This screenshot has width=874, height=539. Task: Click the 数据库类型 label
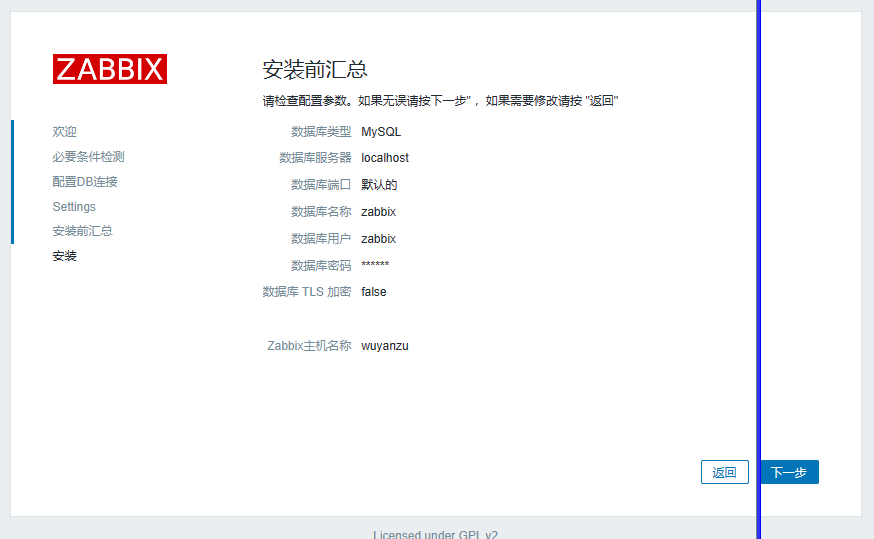(321, 132)
